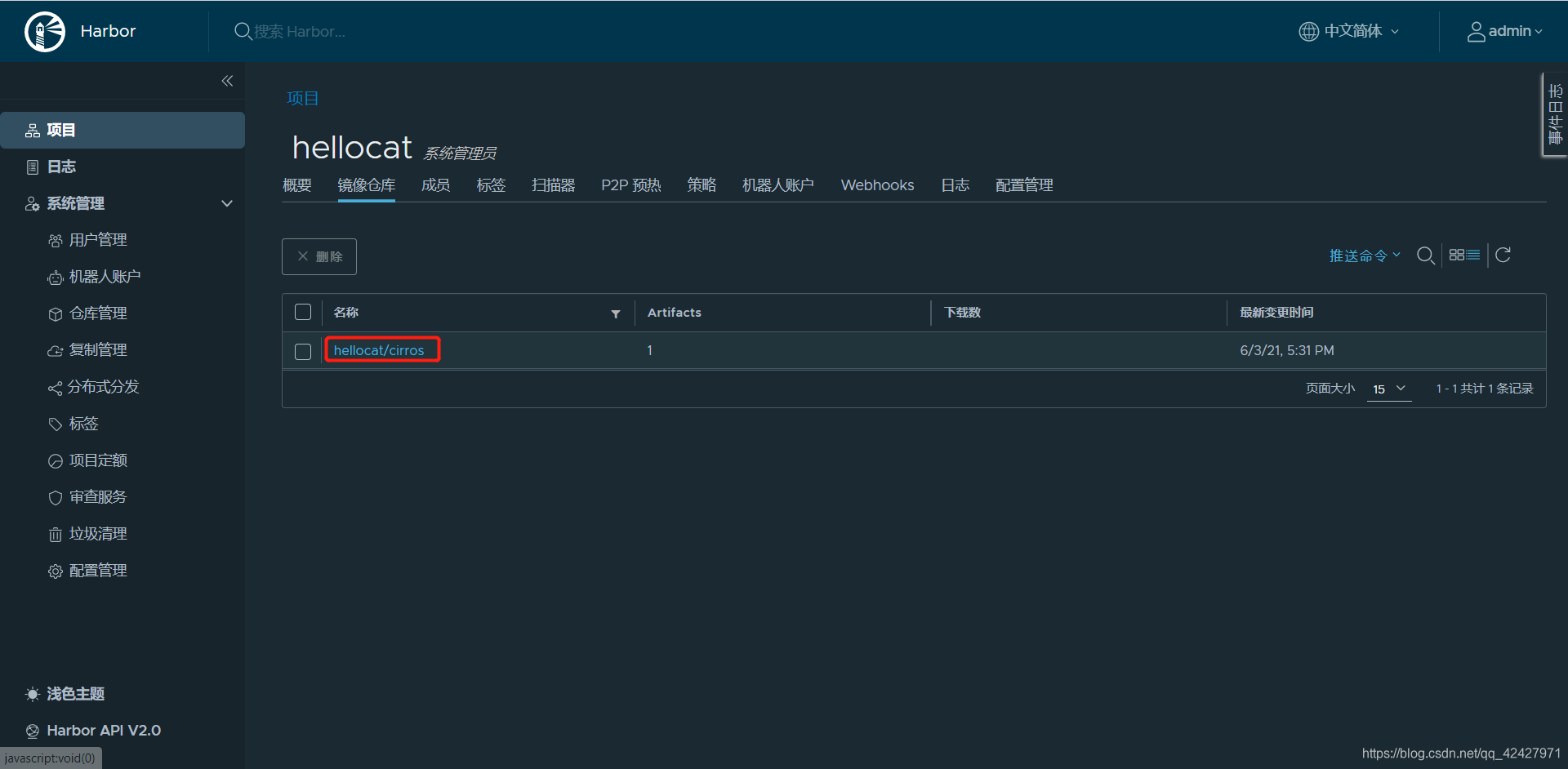Open 机器人账户 in the sidebar
The image size is (1568, 769).
pos(105,277)
